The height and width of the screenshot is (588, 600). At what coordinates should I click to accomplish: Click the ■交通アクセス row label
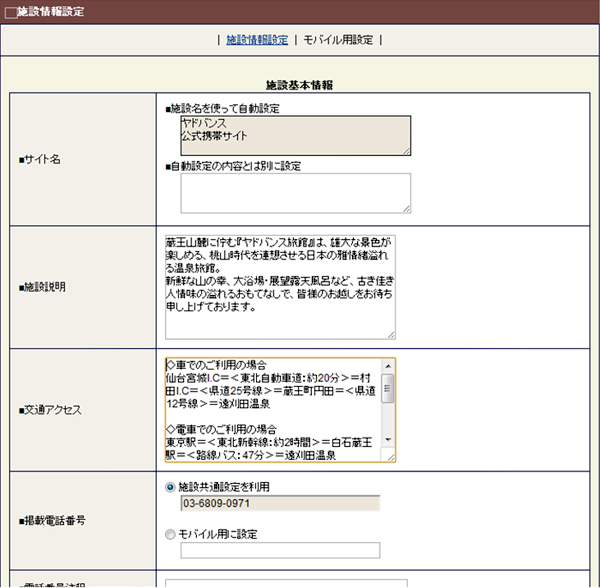(x=50, y=410)
